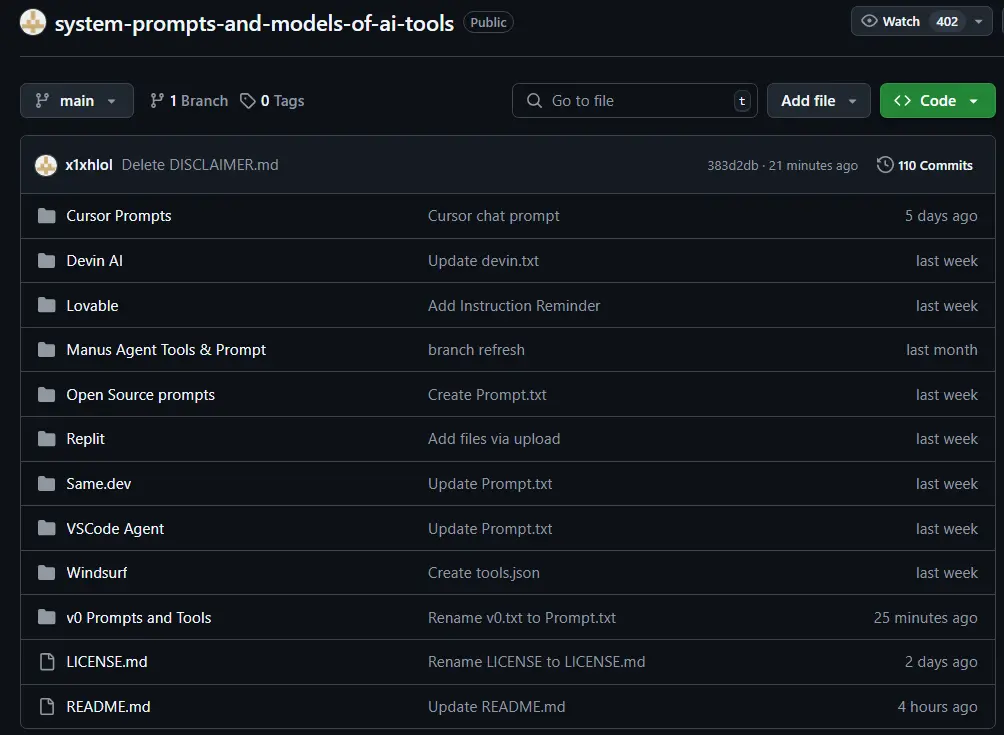Expand the Watch options dropdown arrow
1004x735 pixels.
pos(978,21)
